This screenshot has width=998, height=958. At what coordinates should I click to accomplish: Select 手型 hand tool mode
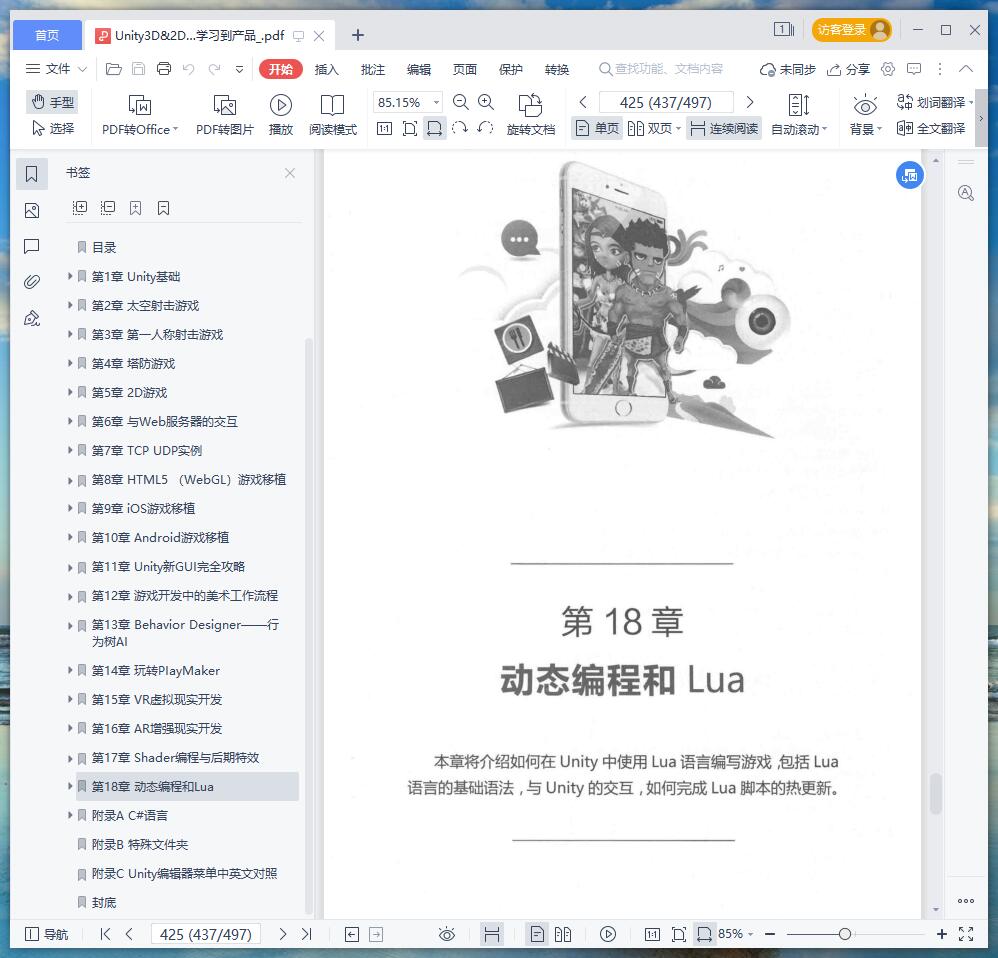(53, 102)
